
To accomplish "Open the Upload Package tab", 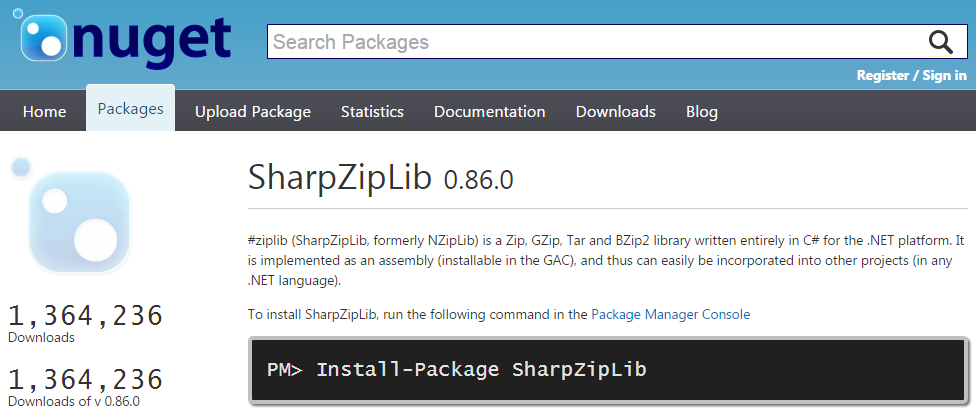I will pos(253,112).
